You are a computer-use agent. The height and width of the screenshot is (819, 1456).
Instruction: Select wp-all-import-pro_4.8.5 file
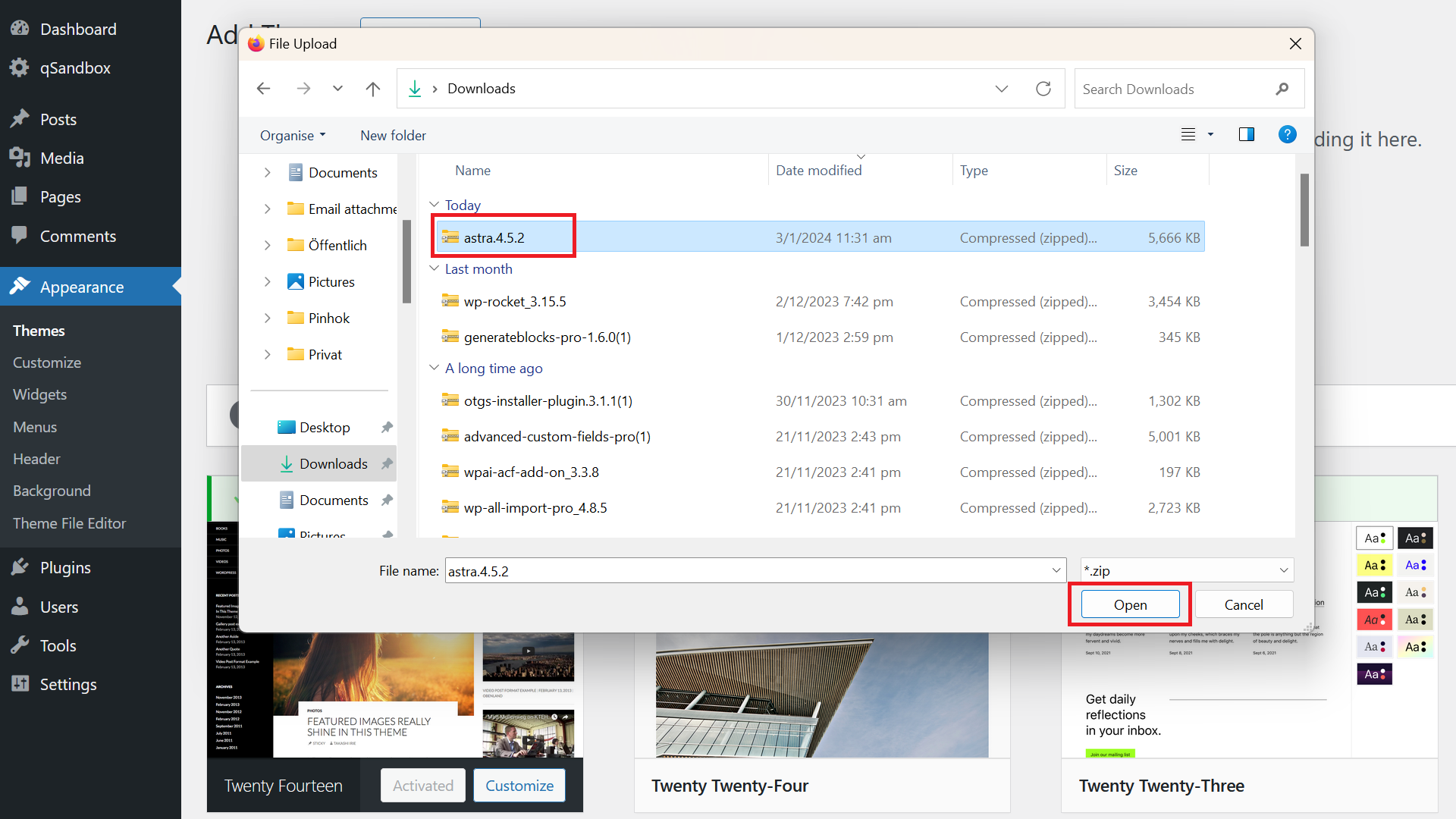pos(820,507)
